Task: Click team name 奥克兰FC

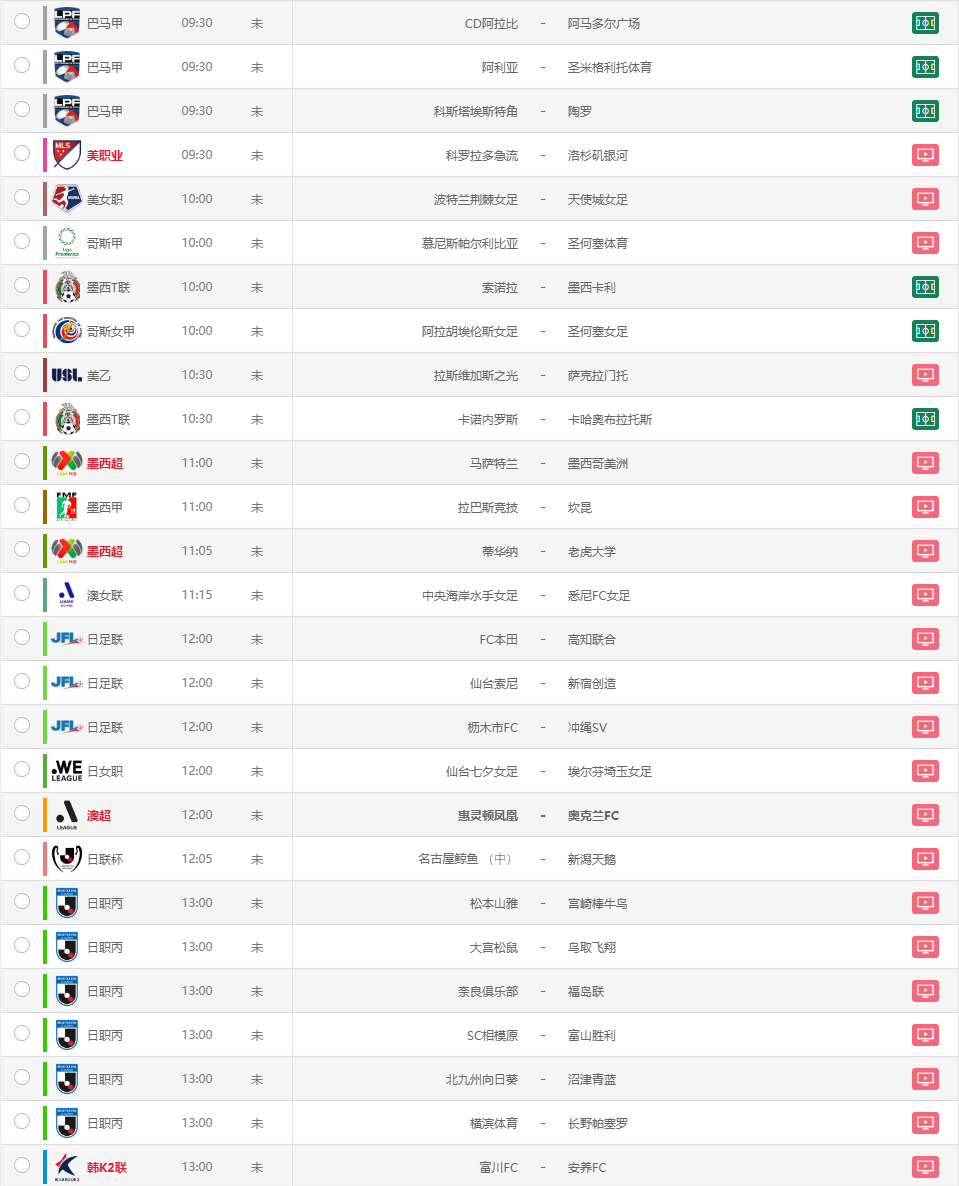Action: tap(593, 815)
